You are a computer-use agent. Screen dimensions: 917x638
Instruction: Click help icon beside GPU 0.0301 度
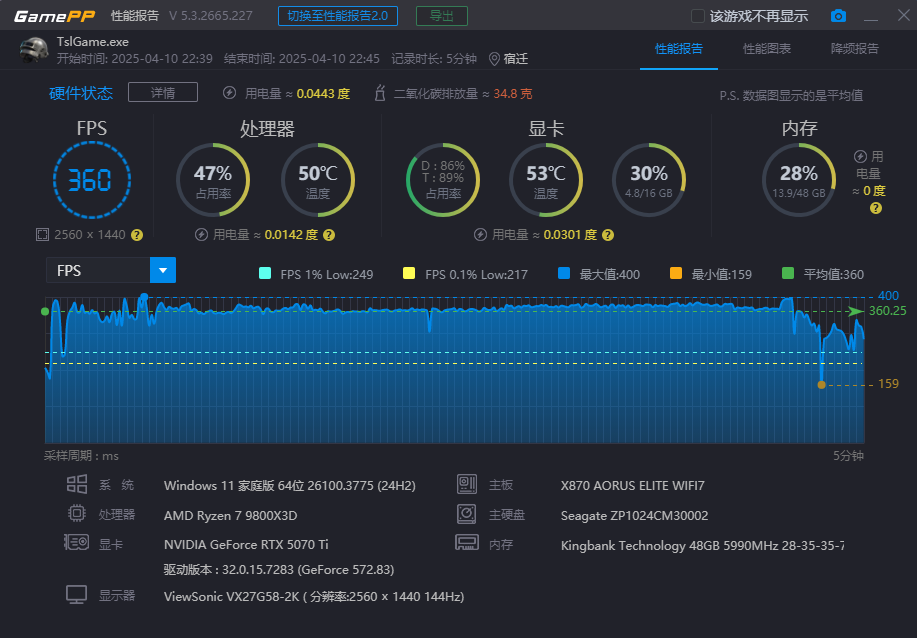click(608, 235)
